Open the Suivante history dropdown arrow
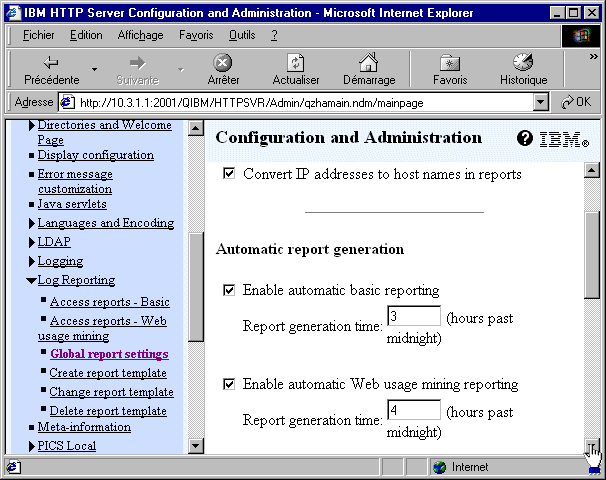 pos(180,70)
